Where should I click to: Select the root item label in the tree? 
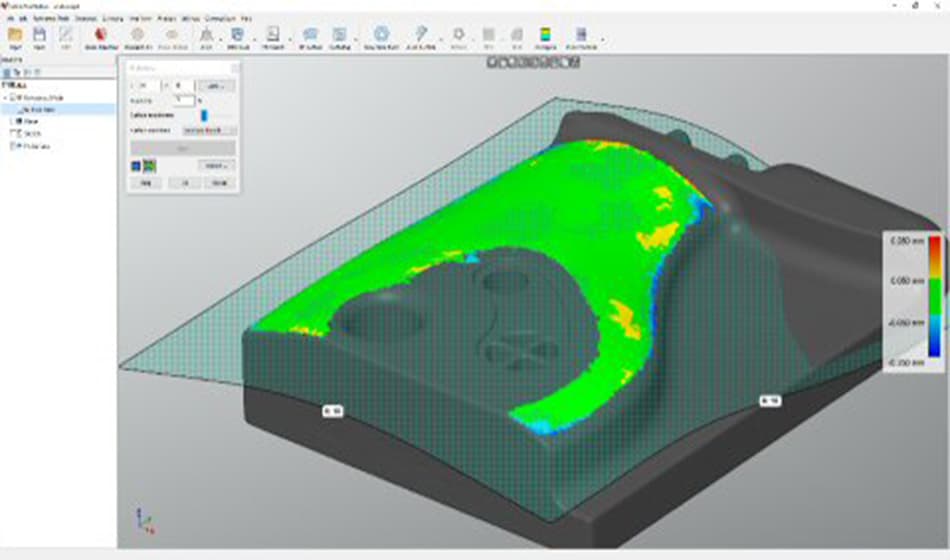(43, 98)
